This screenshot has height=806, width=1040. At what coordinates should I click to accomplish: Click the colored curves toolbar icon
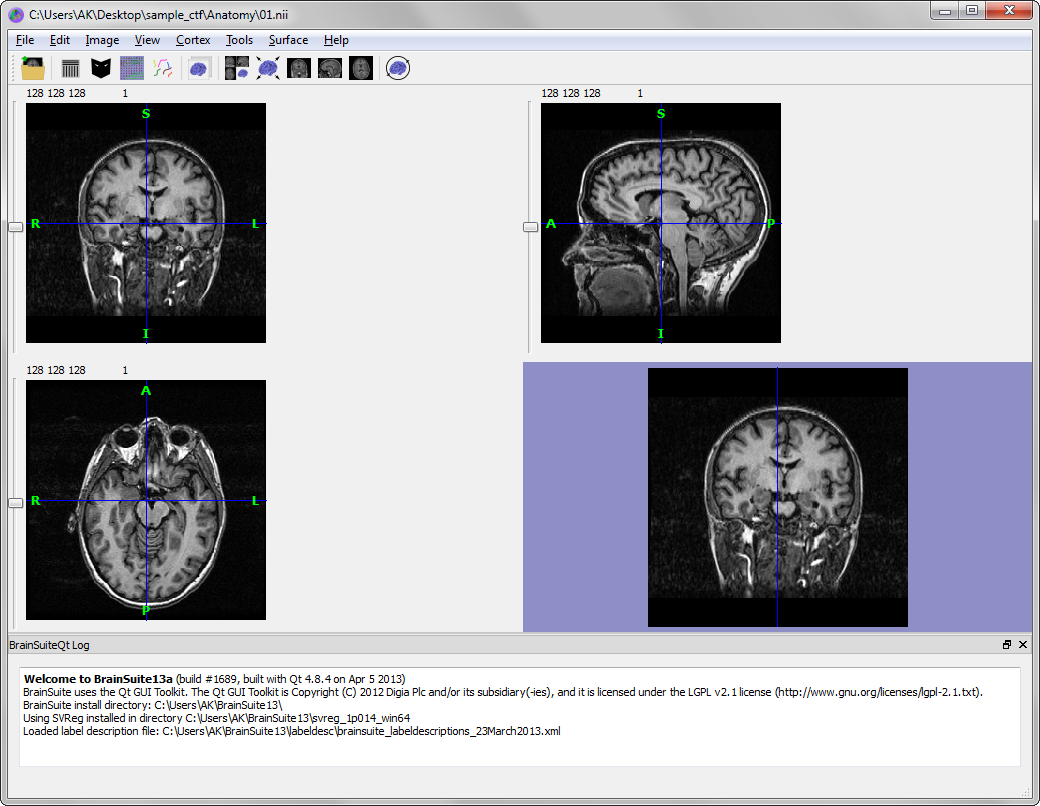coord(163,68)
